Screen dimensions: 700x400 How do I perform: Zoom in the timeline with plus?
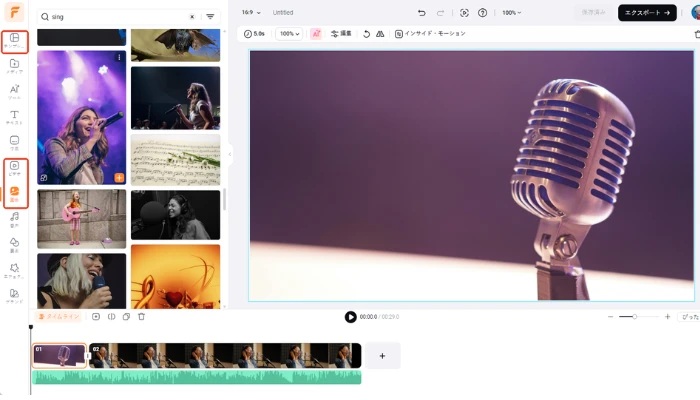pyautogui.click(x=667, y=317)
